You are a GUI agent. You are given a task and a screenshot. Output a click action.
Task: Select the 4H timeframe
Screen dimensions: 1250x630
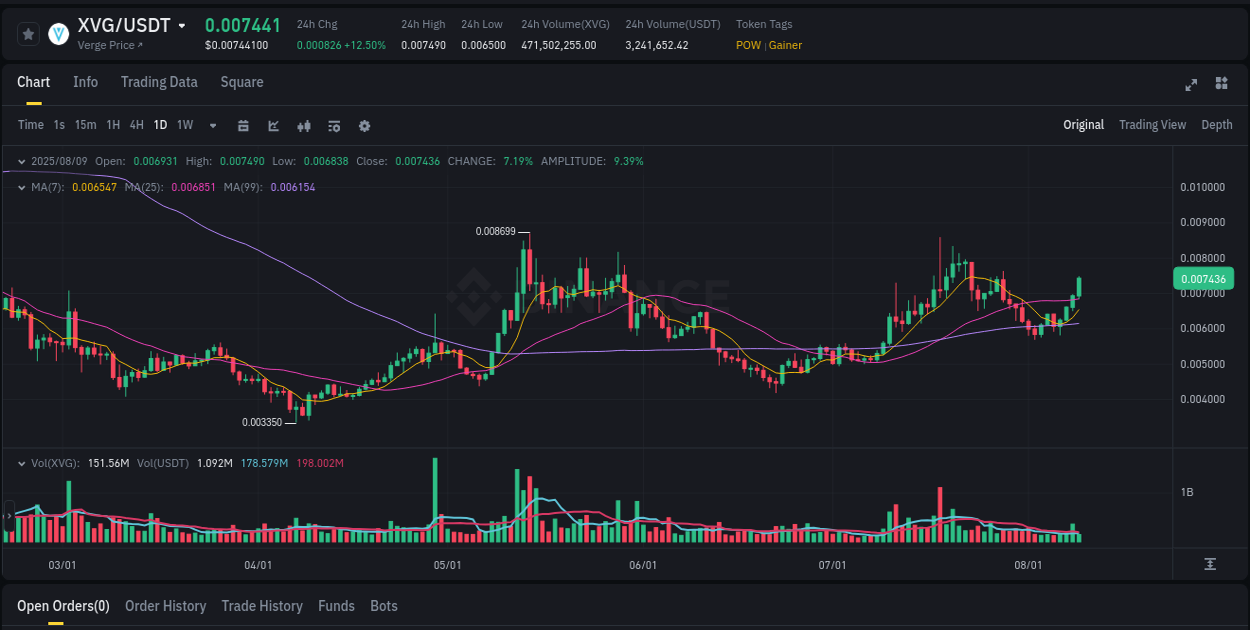(136, 125)
